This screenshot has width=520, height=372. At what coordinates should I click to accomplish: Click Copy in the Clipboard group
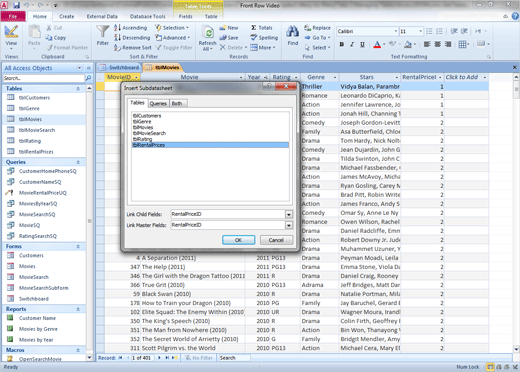(56, 38)
